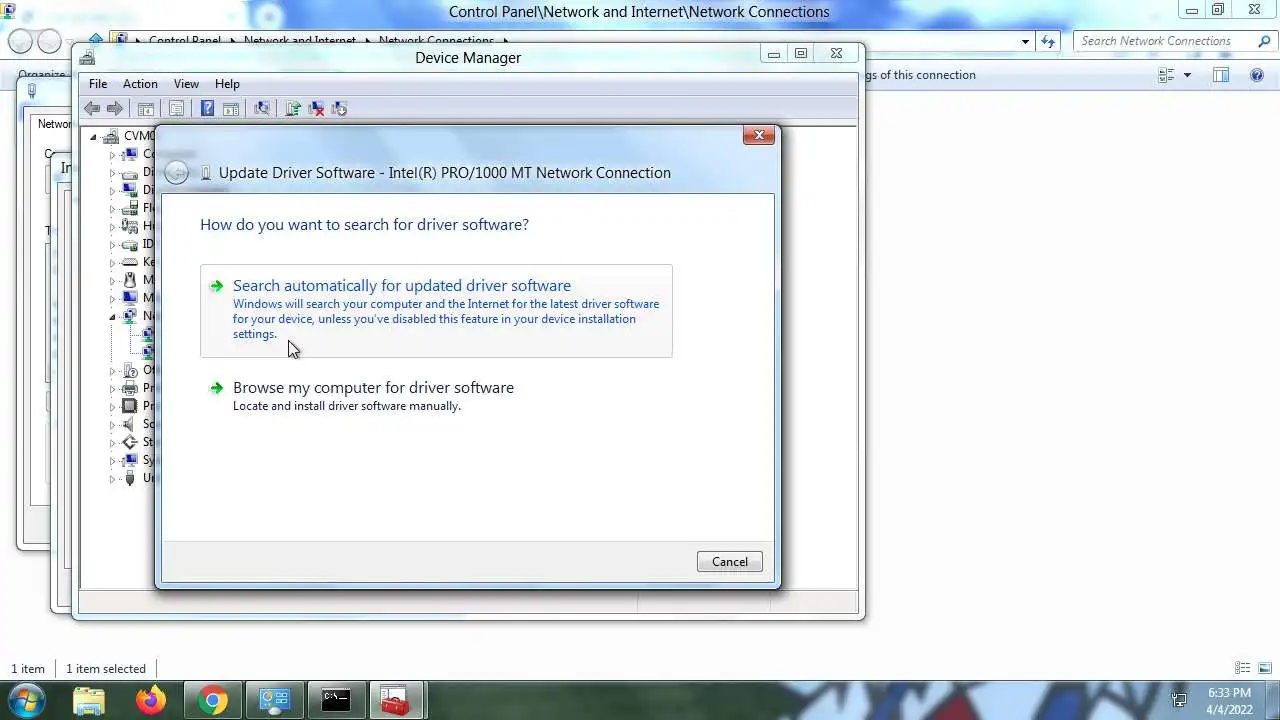Select the USB plug icon in tree
Image resolution: width=1280 pixels, height=720 pixels.
pos(129,478)
